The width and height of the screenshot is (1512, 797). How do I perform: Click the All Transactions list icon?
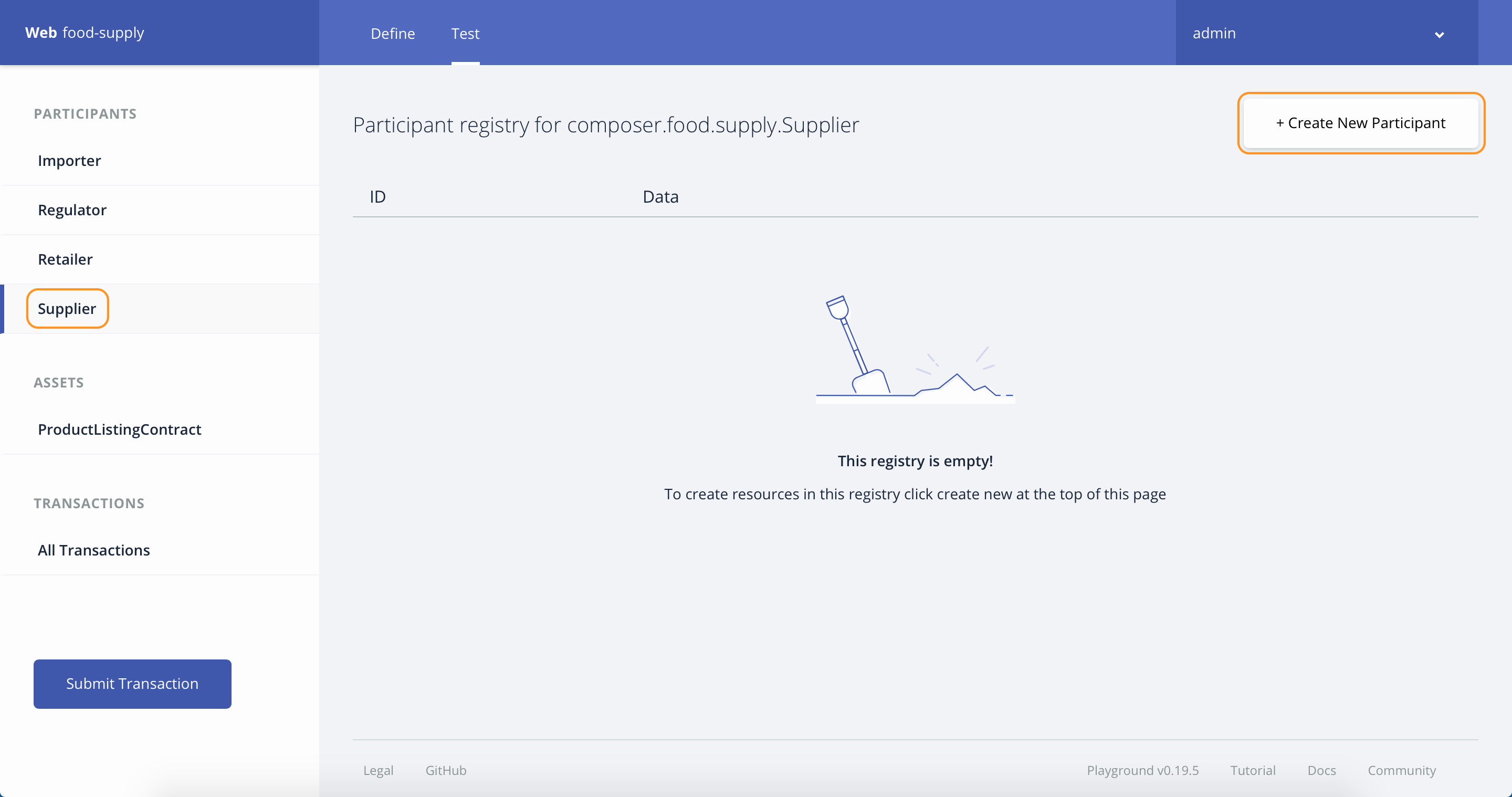point(94,550)
